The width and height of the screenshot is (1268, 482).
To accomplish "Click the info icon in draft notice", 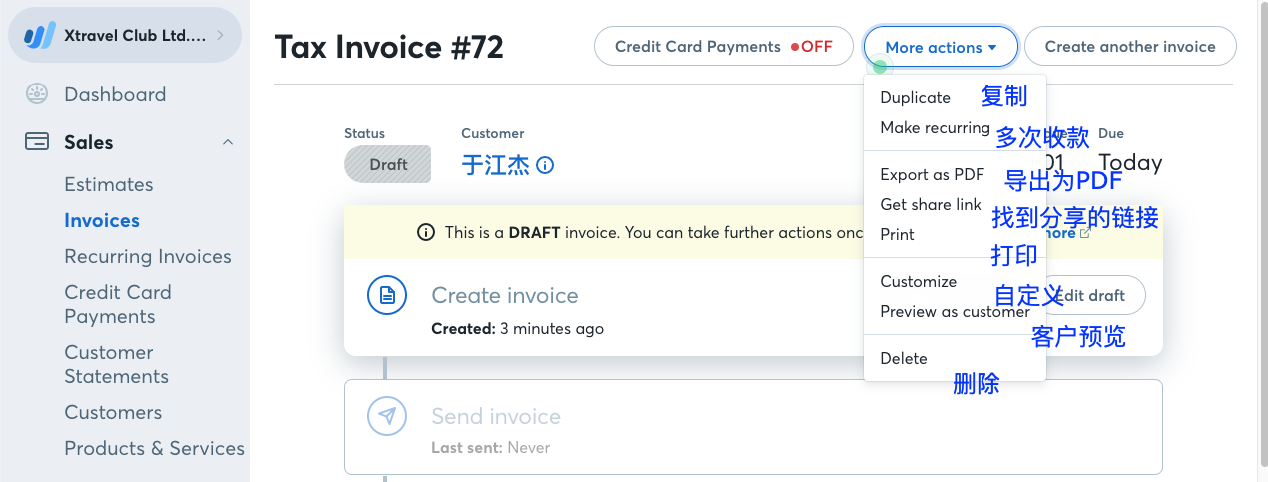I will pyautogui.click(x=426, y=232).
